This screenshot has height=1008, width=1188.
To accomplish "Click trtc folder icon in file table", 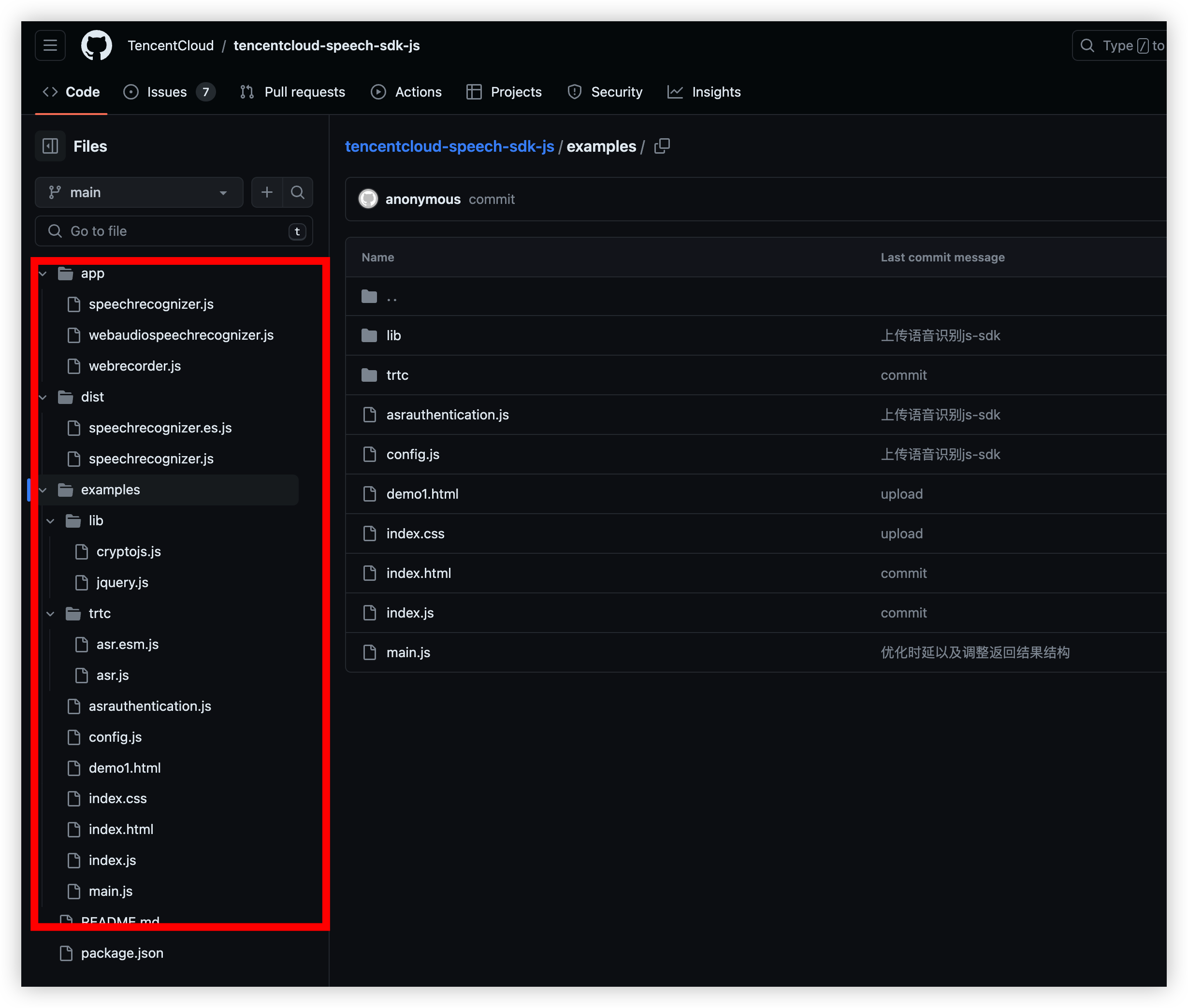I will tap(369, 375).
